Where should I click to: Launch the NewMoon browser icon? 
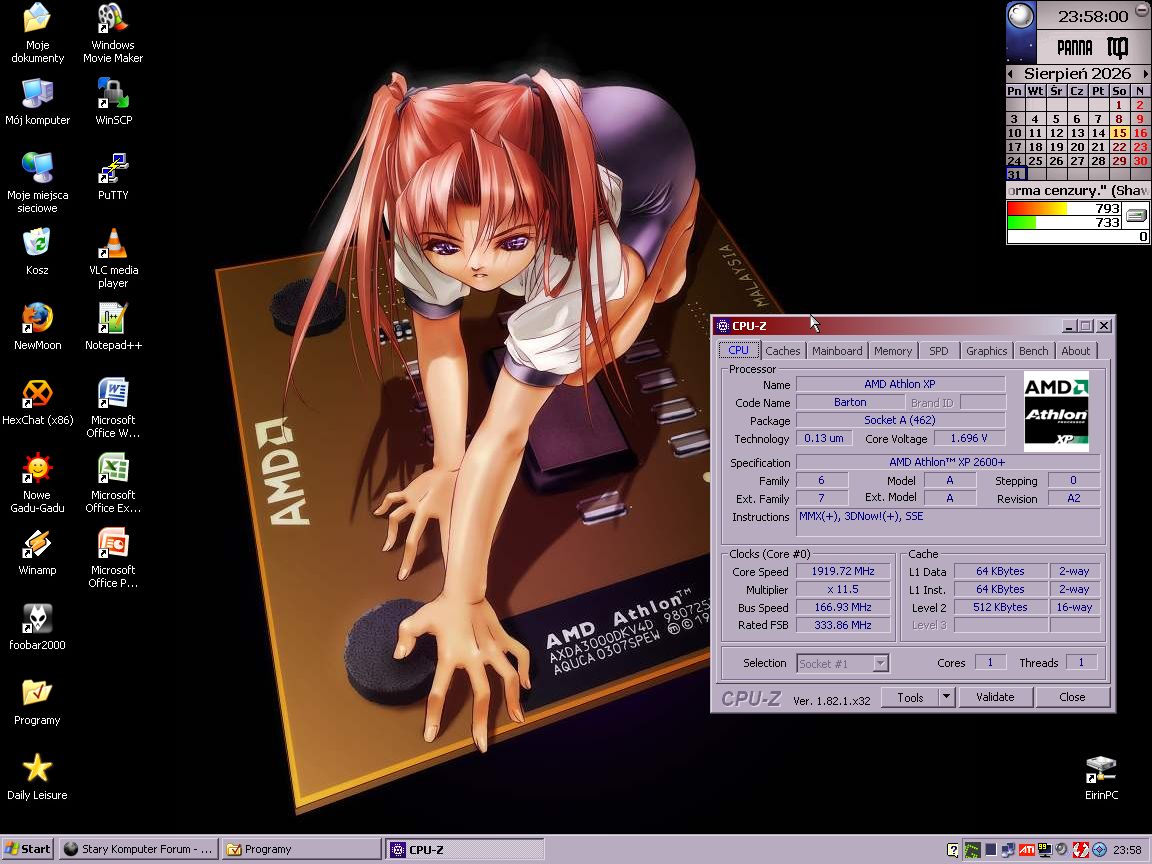click(37, 327)
